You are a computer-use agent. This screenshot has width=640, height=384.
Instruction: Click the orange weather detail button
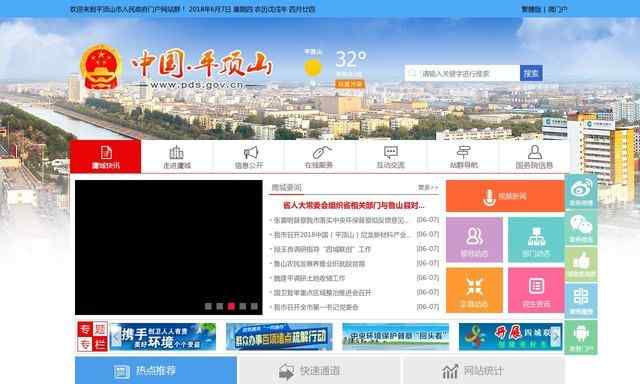point(350,84)
